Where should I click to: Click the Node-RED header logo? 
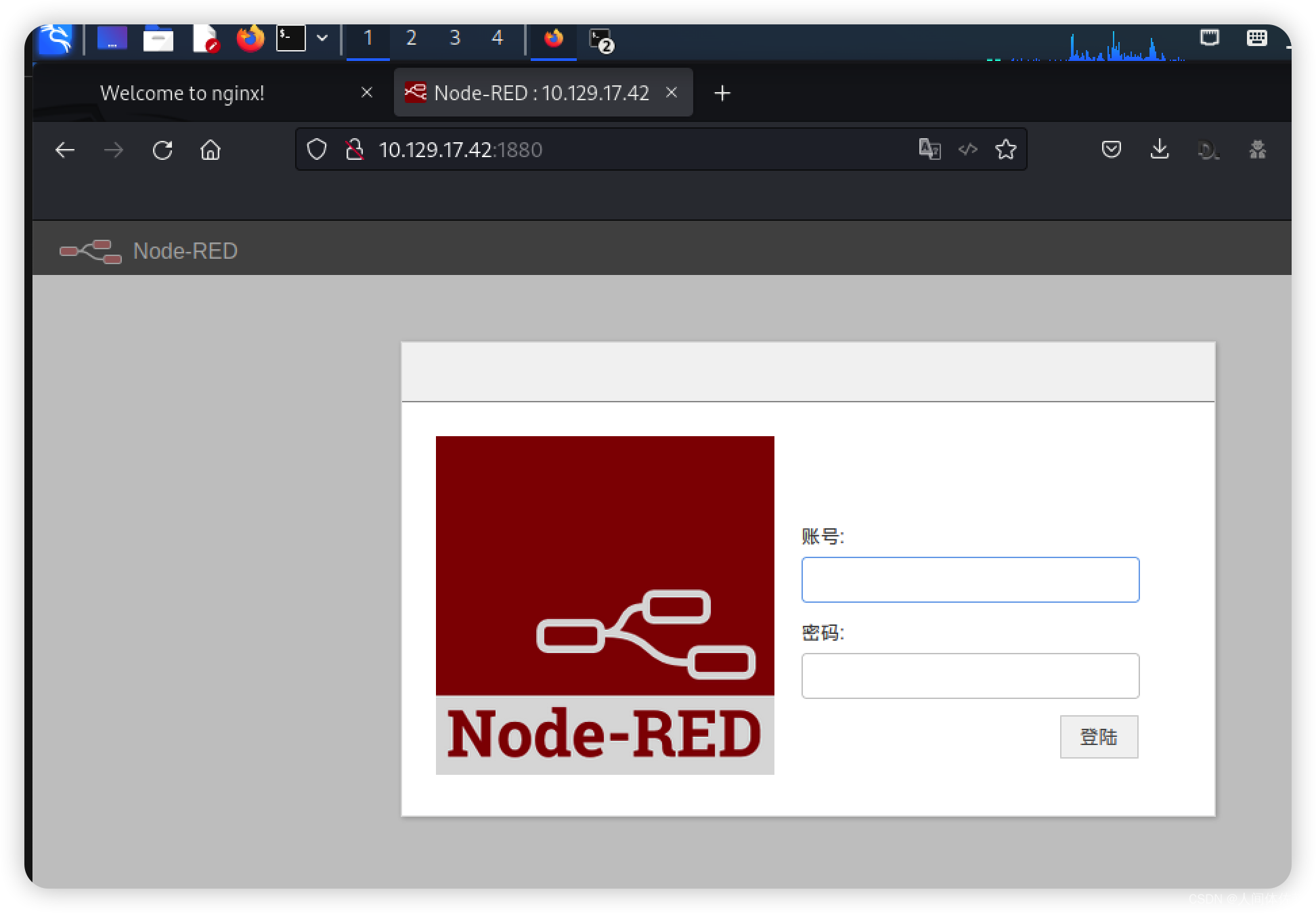point(148,251)
